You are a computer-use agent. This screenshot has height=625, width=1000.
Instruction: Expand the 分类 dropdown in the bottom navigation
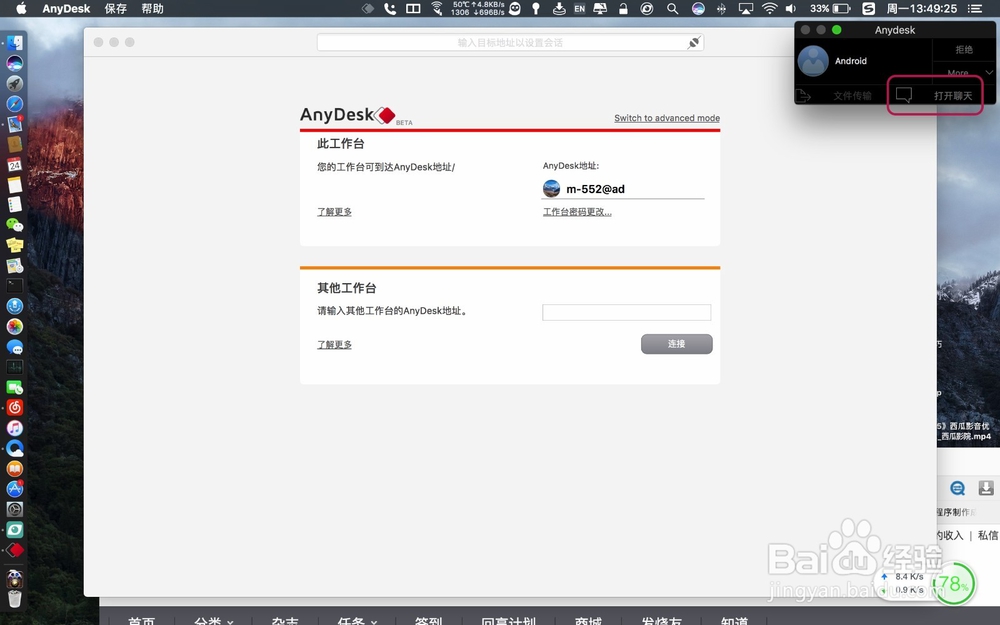click(x=211, y=620)
